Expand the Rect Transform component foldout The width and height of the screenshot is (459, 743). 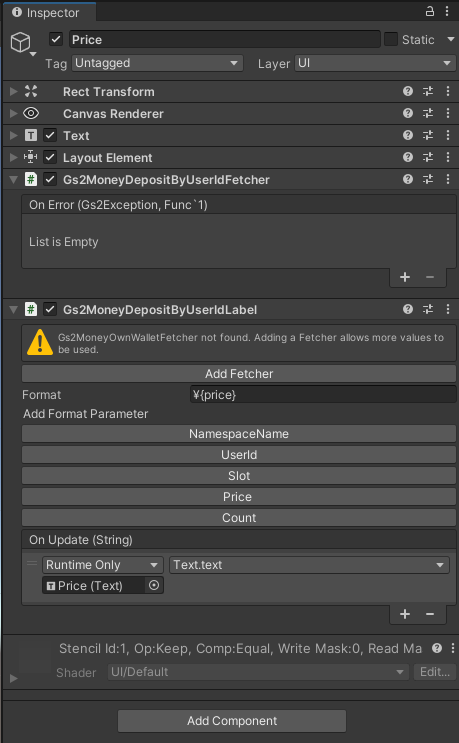14,91
